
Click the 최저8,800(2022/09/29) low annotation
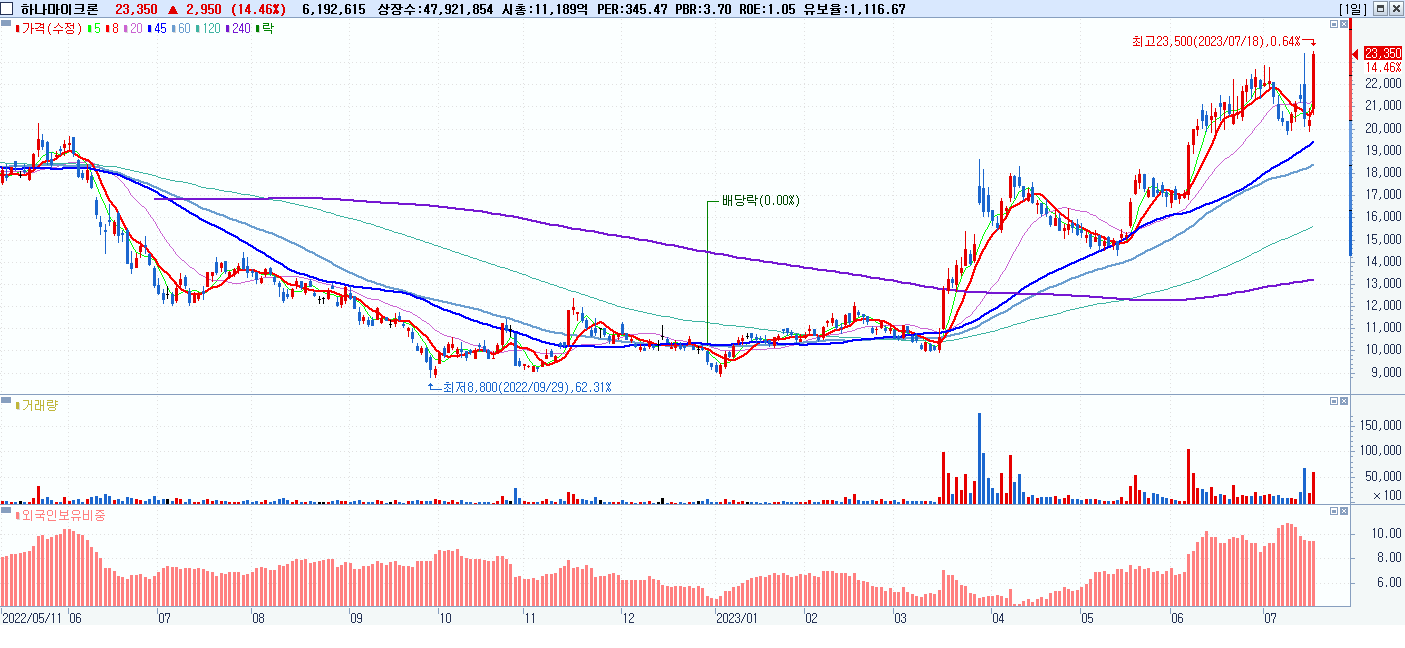point(526,387)
